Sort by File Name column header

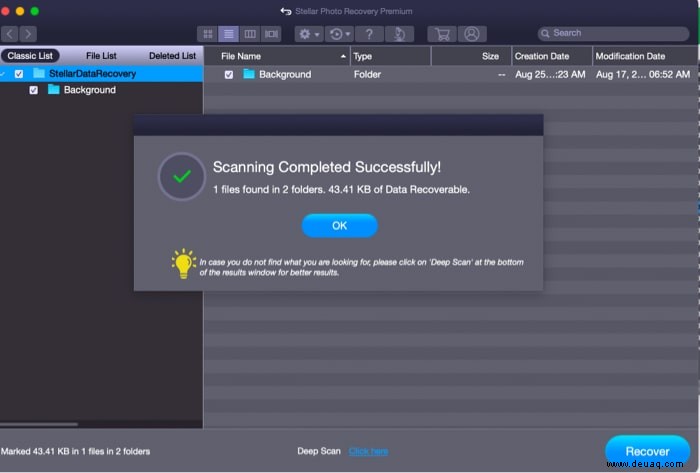277,56
